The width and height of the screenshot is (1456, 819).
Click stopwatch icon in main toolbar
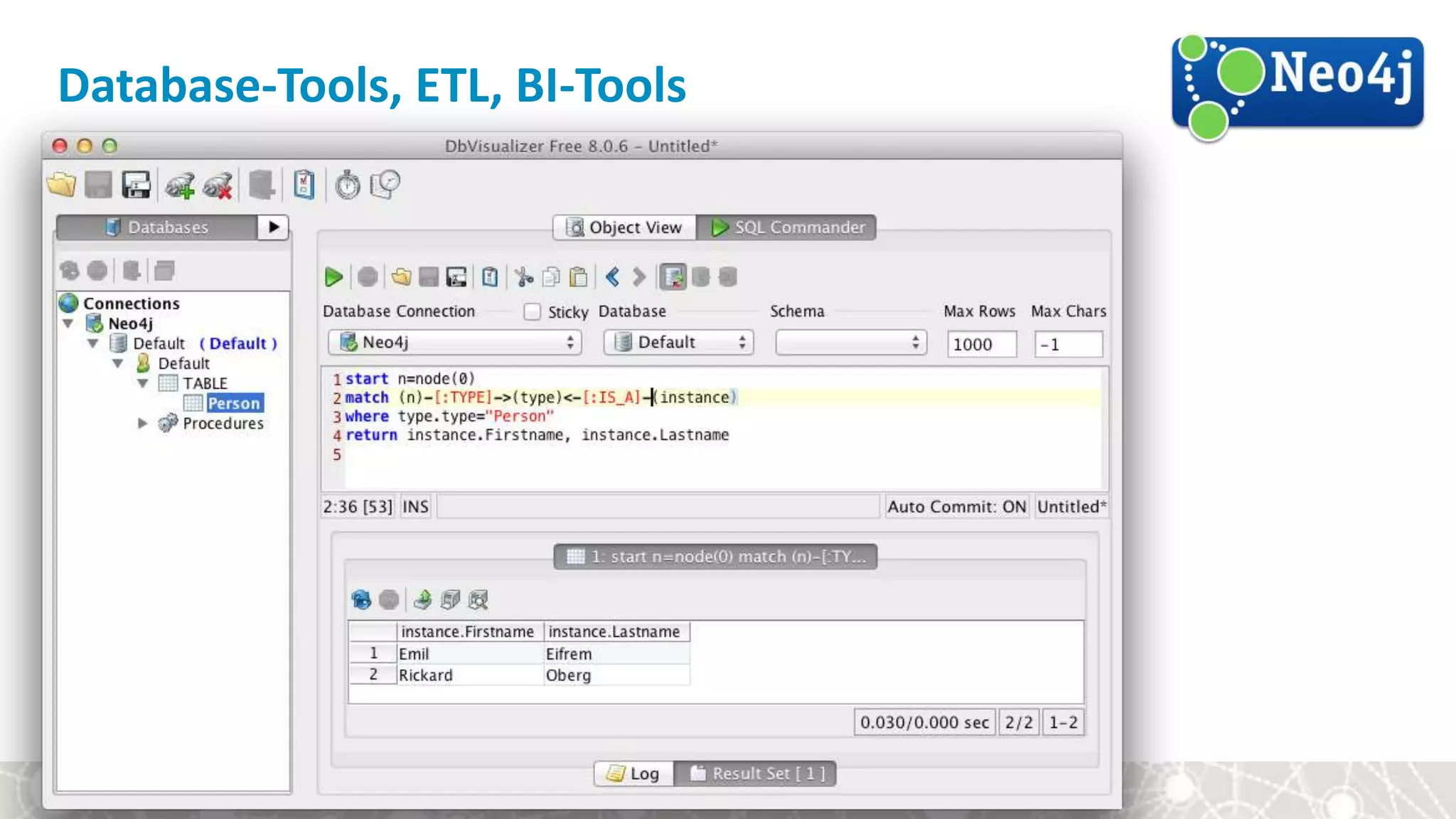pyautogui.click(x=348, y=185)
